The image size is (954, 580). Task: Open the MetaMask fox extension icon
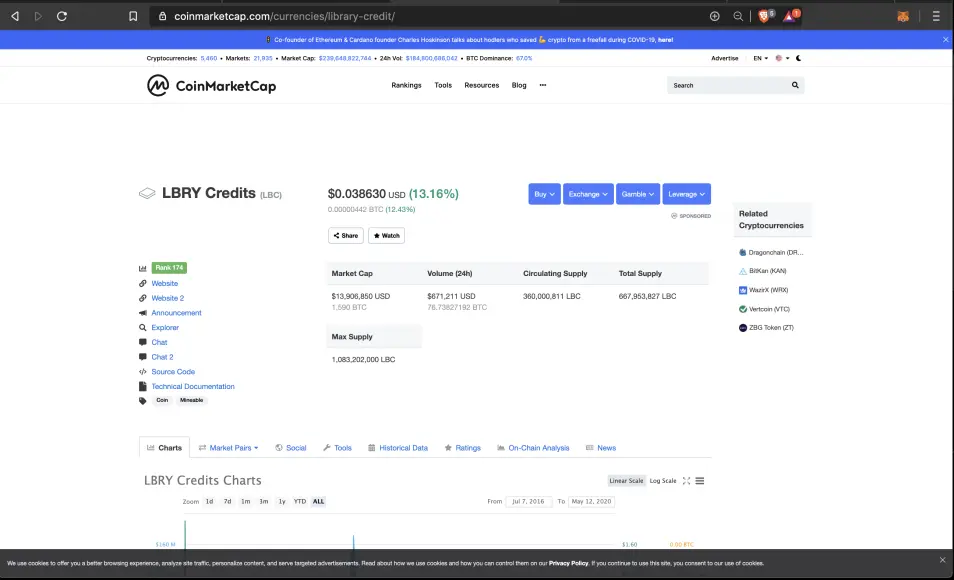pos(903,16)
